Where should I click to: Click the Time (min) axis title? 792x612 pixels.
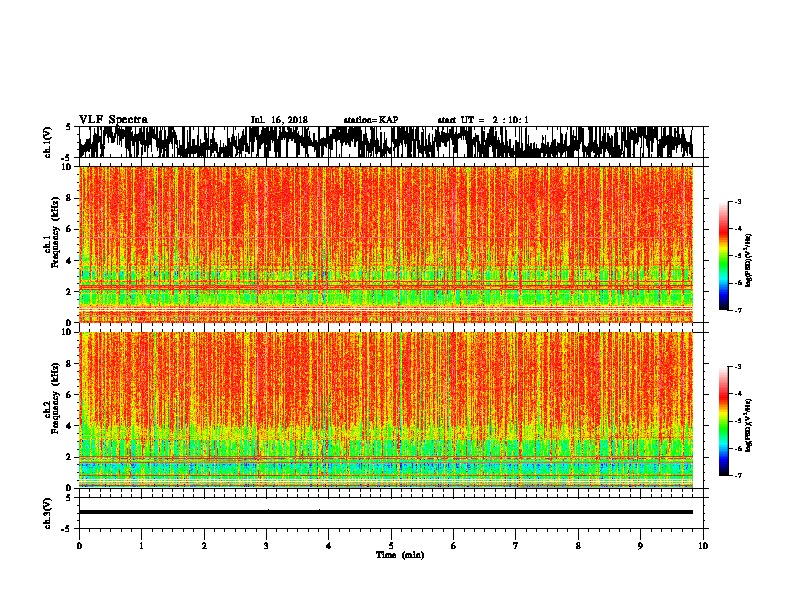pos(400,555)
